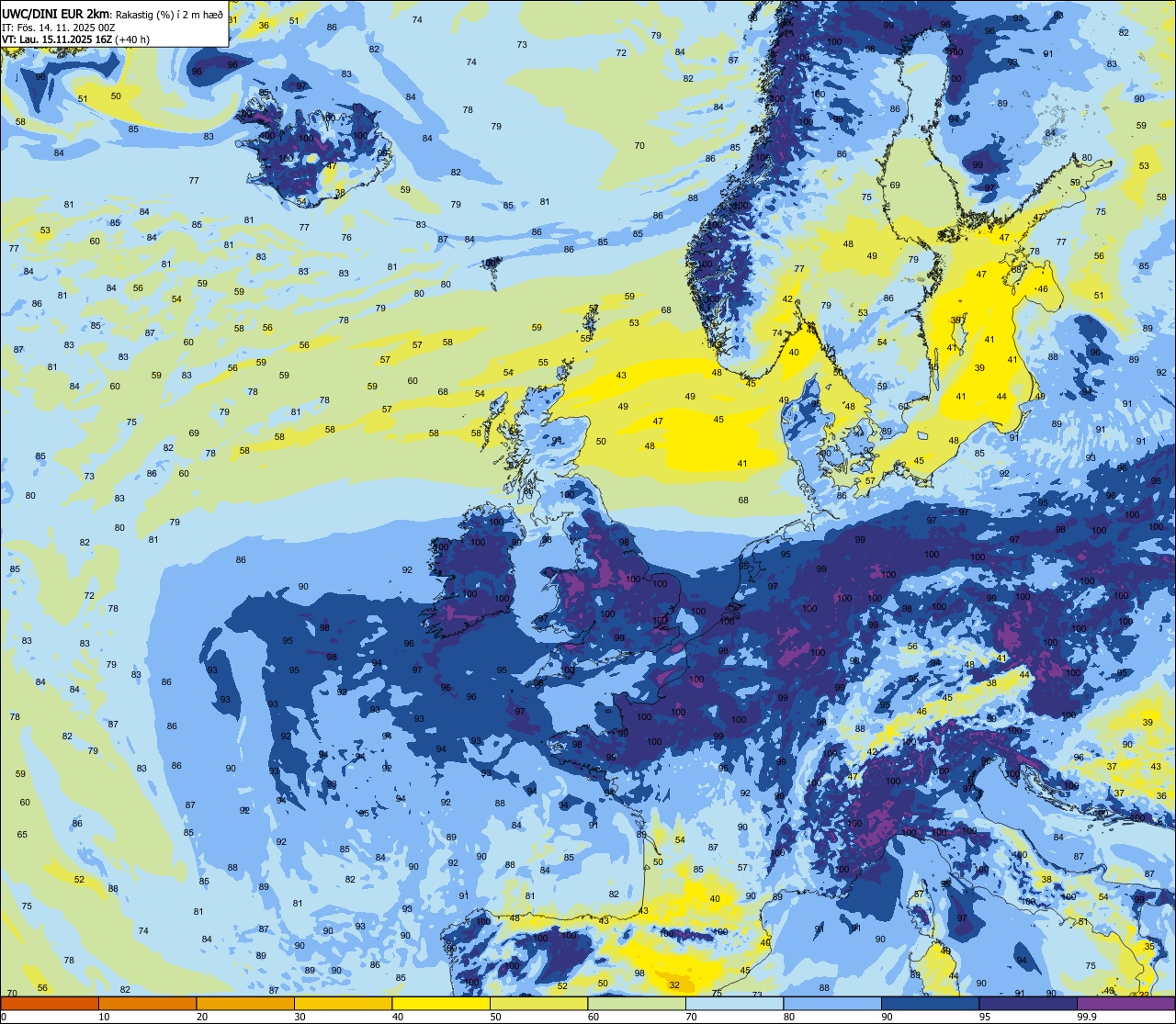Click the 10–20 orange legend segment

click(147, 1003)
